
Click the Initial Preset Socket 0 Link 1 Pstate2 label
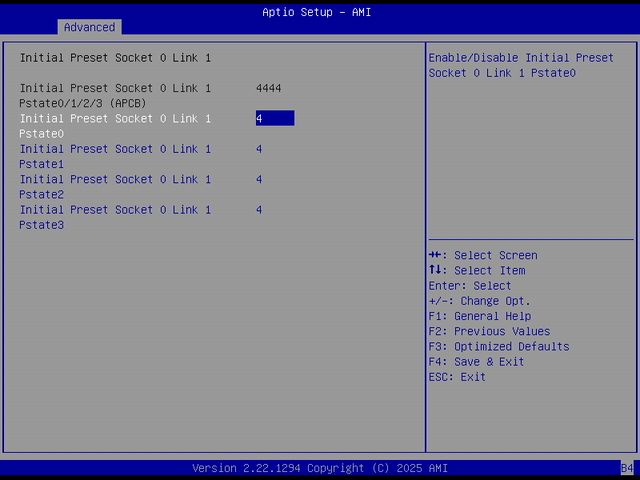pyautogui.click(x=115, y=187)
